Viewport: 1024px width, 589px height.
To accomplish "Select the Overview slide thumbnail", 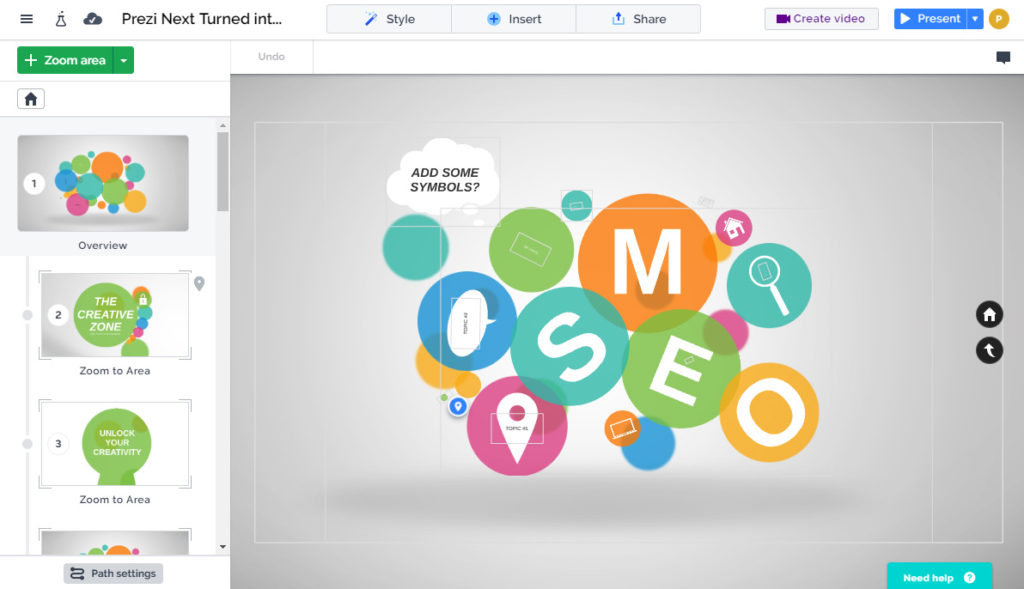I will click(103, 183).
